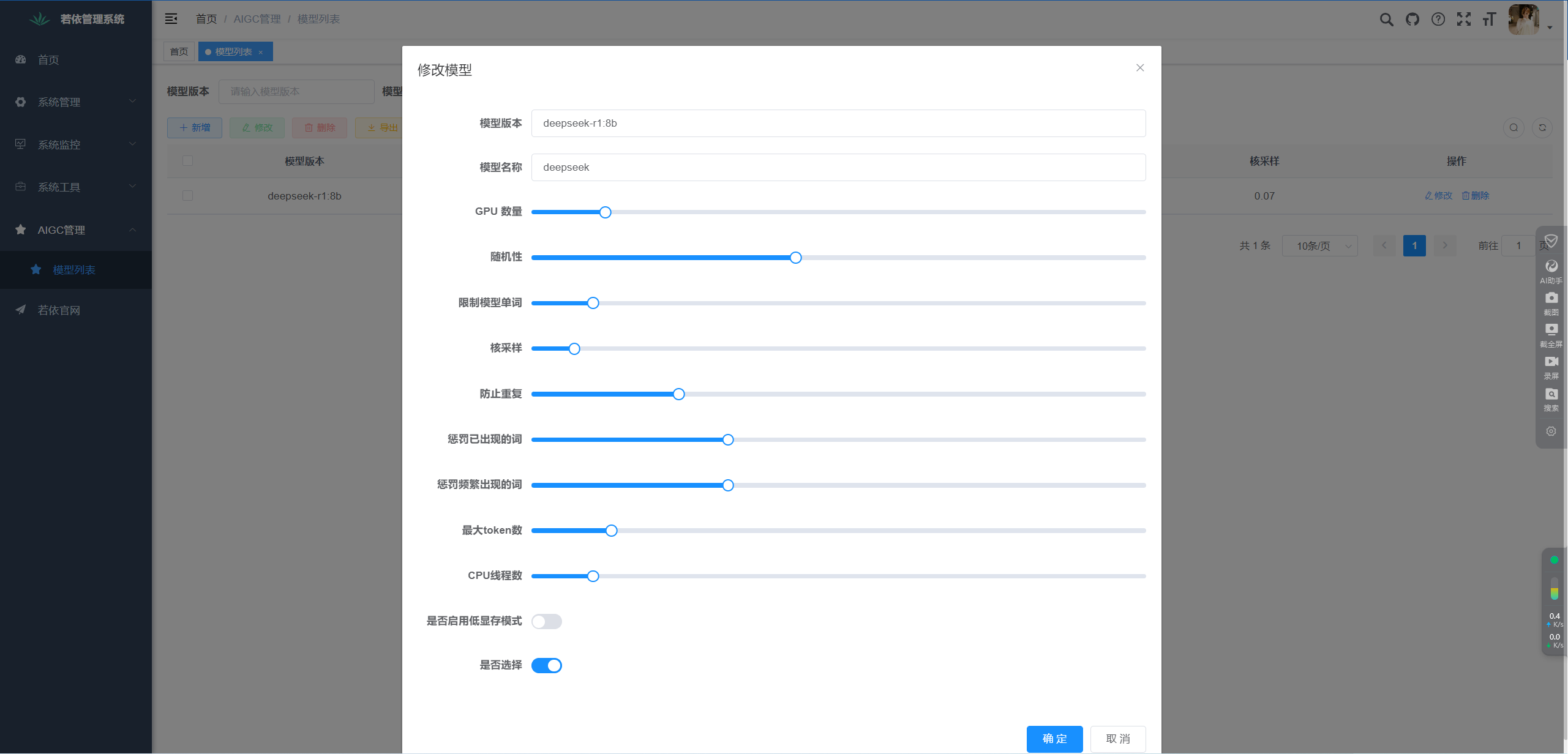Click the 首页 sidebar dashboard icon

pos(21,59)
